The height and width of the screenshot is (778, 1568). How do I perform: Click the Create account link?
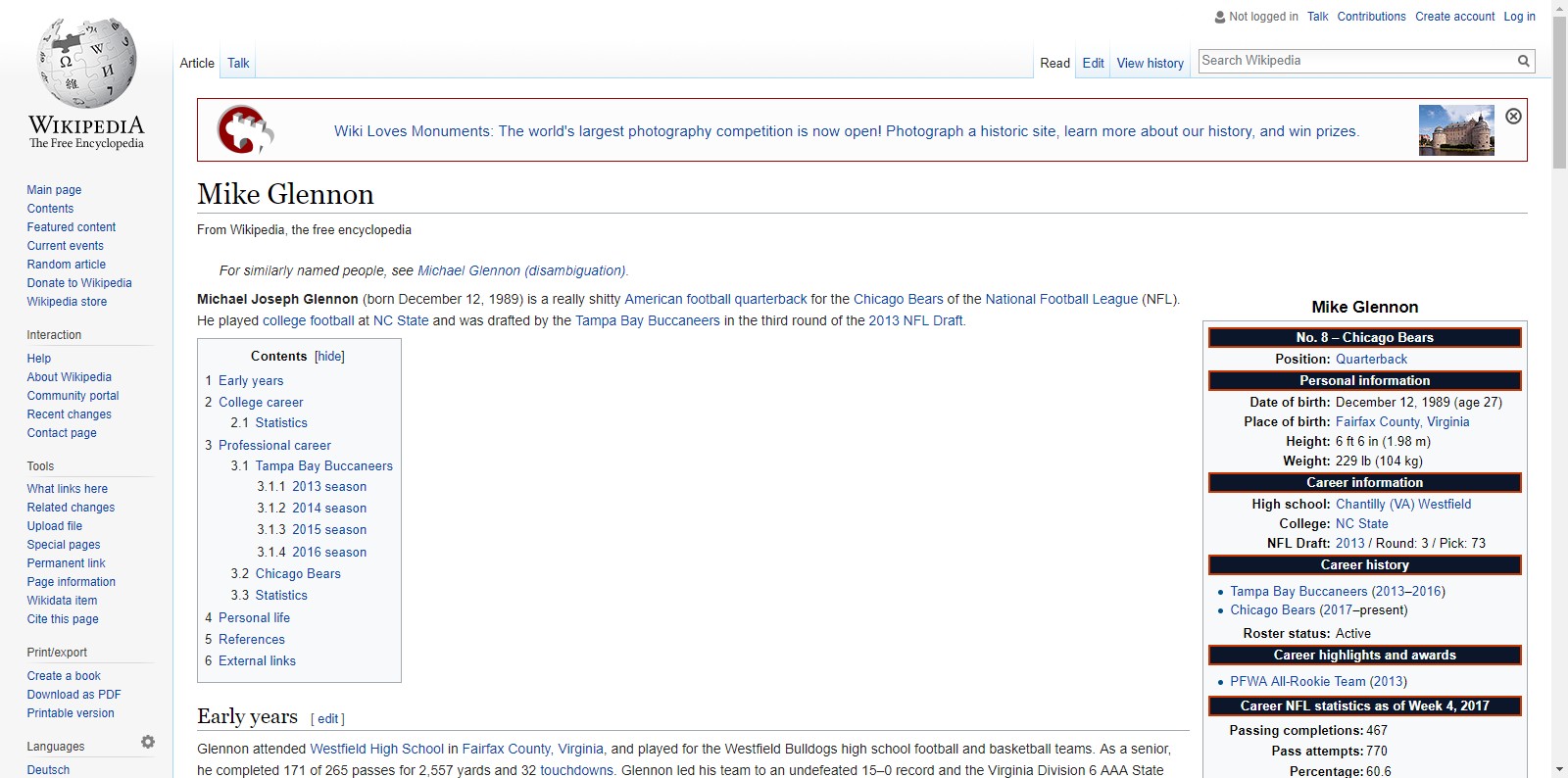(1454, 17)
